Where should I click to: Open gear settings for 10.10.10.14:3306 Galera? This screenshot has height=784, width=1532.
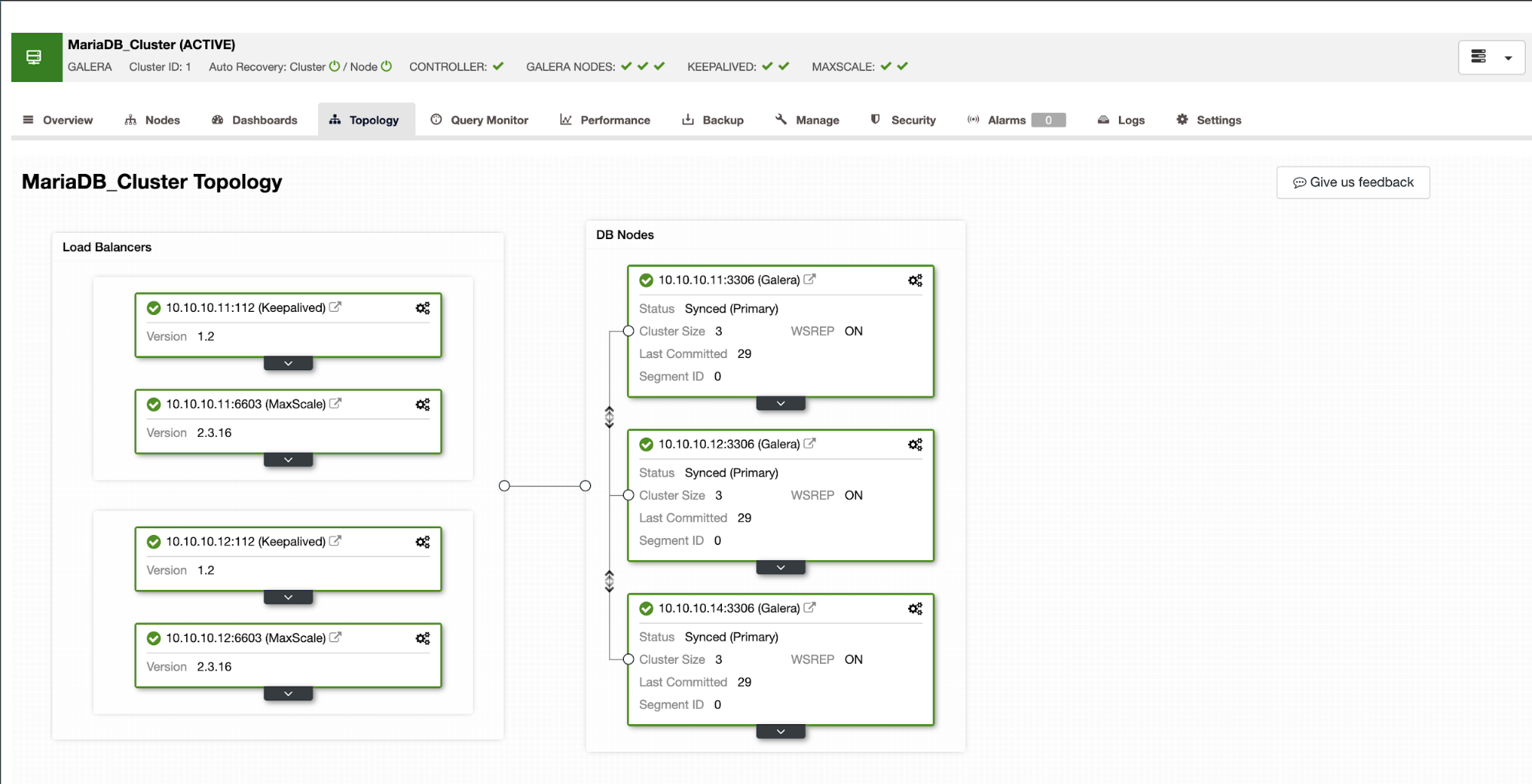tap(915, 609)
